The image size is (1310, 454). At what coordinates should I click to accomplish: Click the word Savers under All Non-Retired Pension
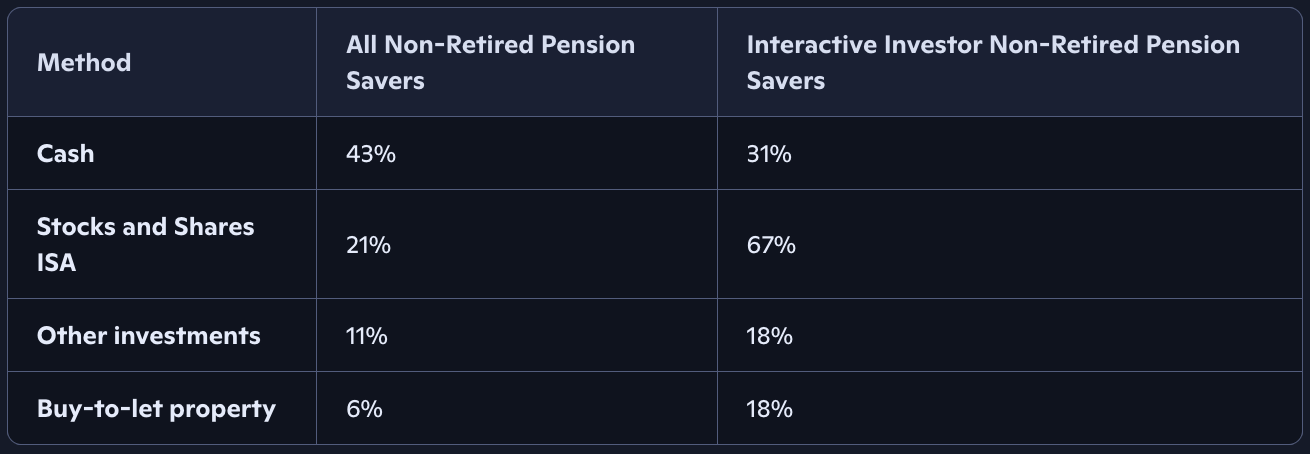[x=385, y=80]
